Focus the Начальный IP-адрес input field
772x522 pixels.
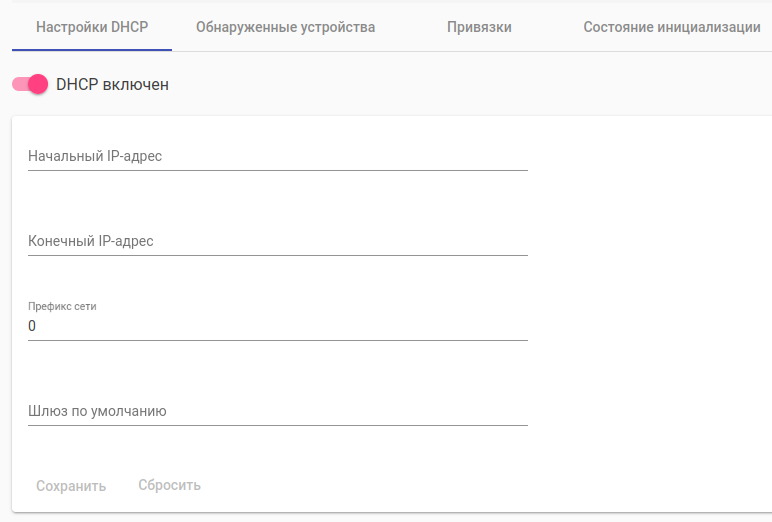pos(277,157)
